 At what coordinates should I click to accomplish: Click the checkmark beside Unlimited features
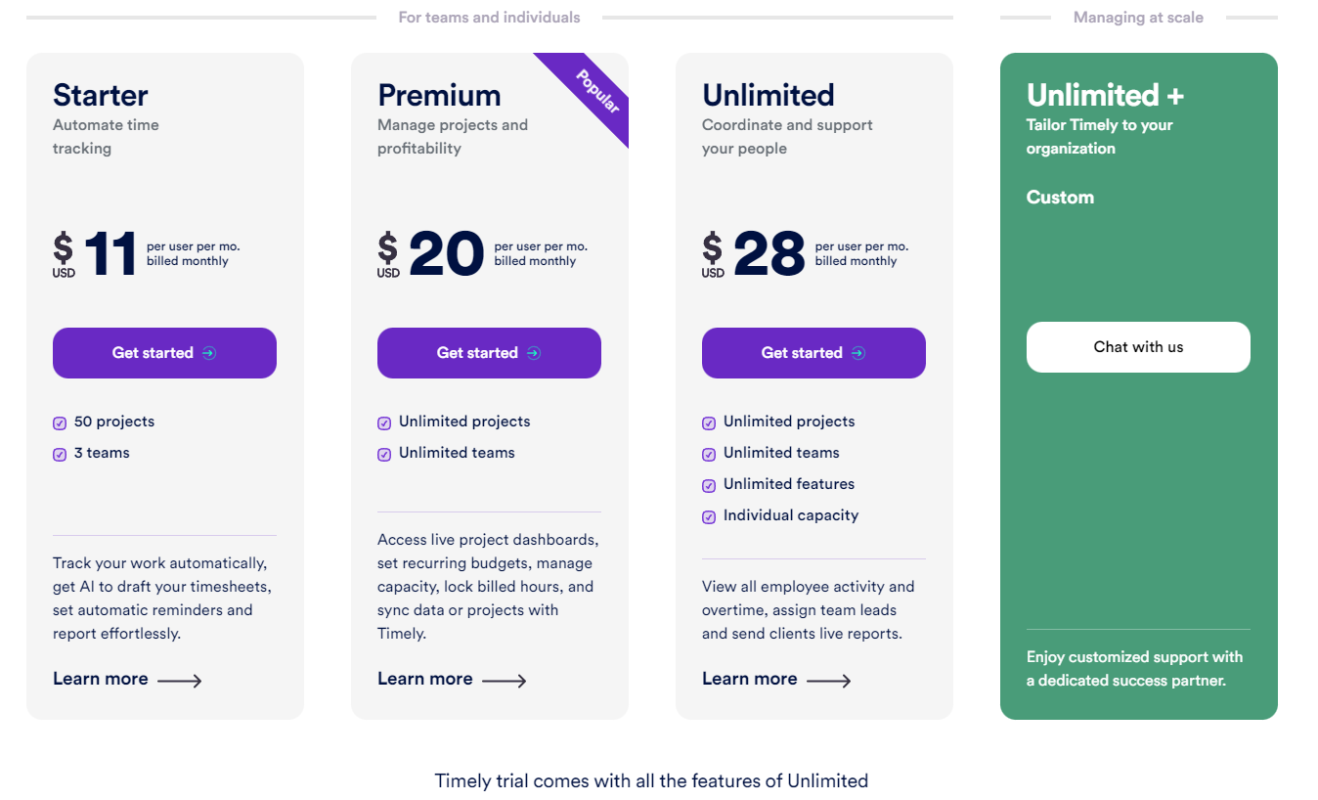pyautogui.click(x=709, y=485)
